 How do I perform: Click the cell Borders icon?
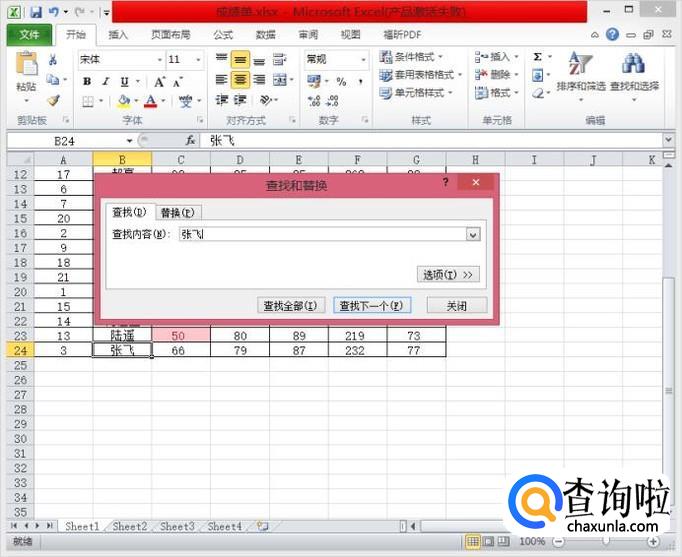click(x=88, y=101)
